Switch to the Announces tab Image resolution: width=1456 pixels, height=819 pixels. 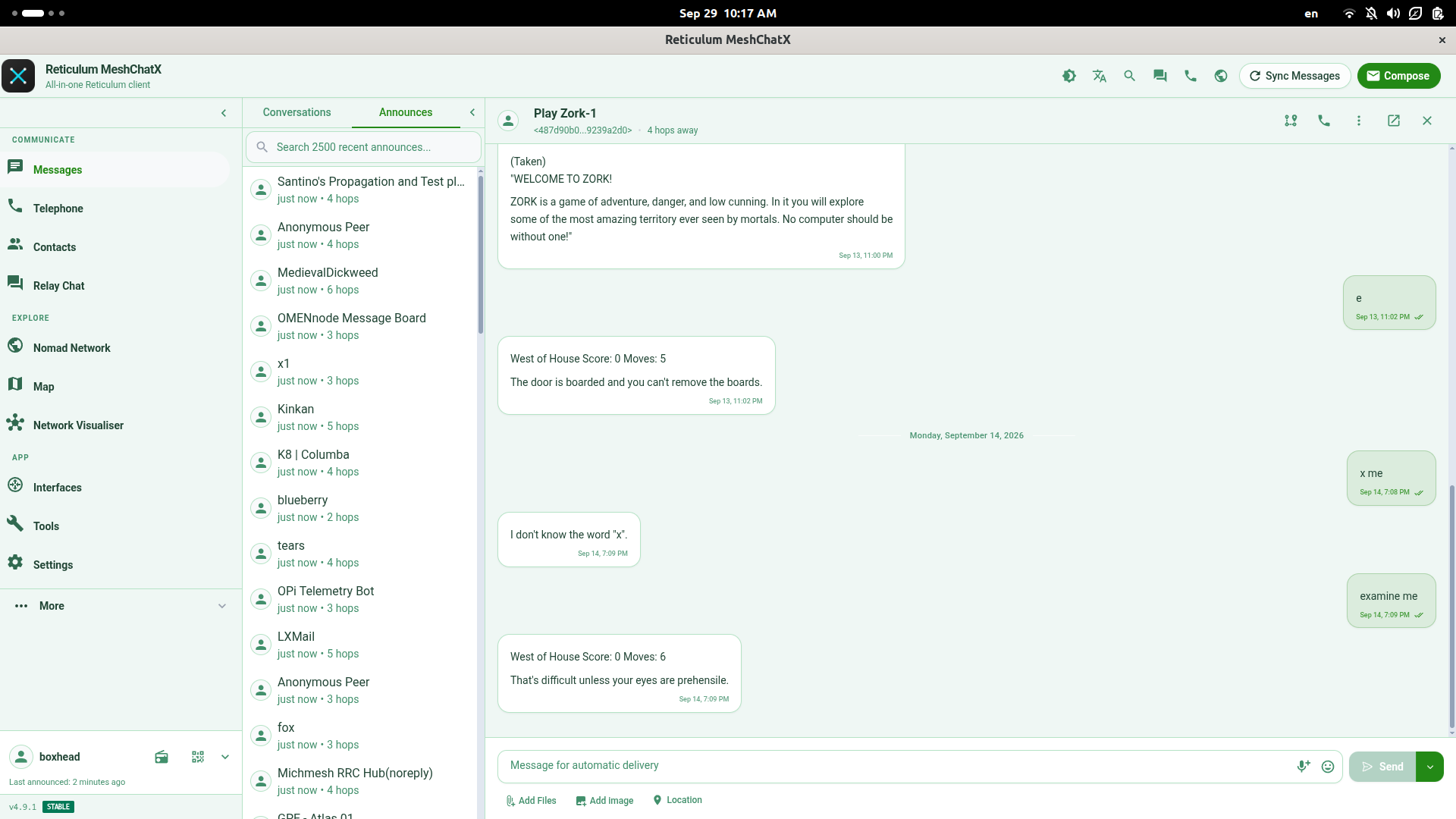click(x=406, y=112)
